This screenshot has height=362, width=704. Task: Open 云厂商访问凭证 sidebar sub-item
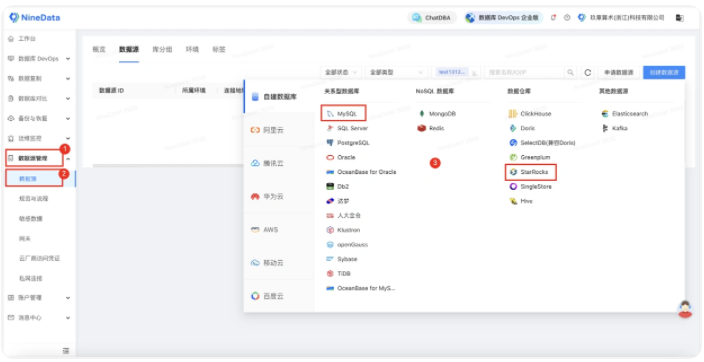coord(40,258)
